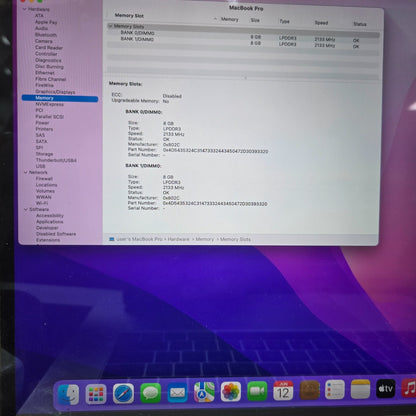The image size is (416, 416).
Task: Open the Messages app icon
Action: point(150,393)
